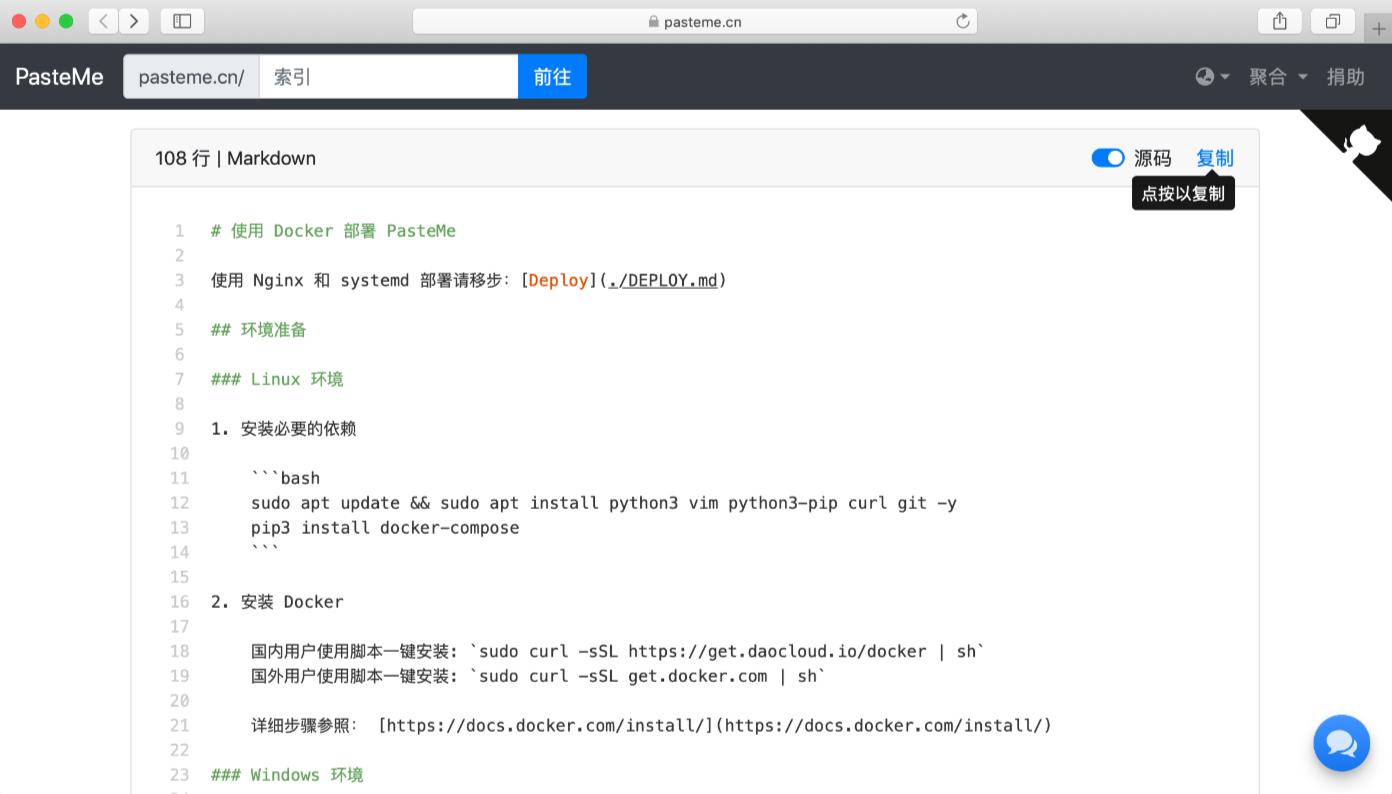Expand the 聚合 dropdown menu
The height and width of the screenshot is (794, 1392).
(x=1278, y=77)
